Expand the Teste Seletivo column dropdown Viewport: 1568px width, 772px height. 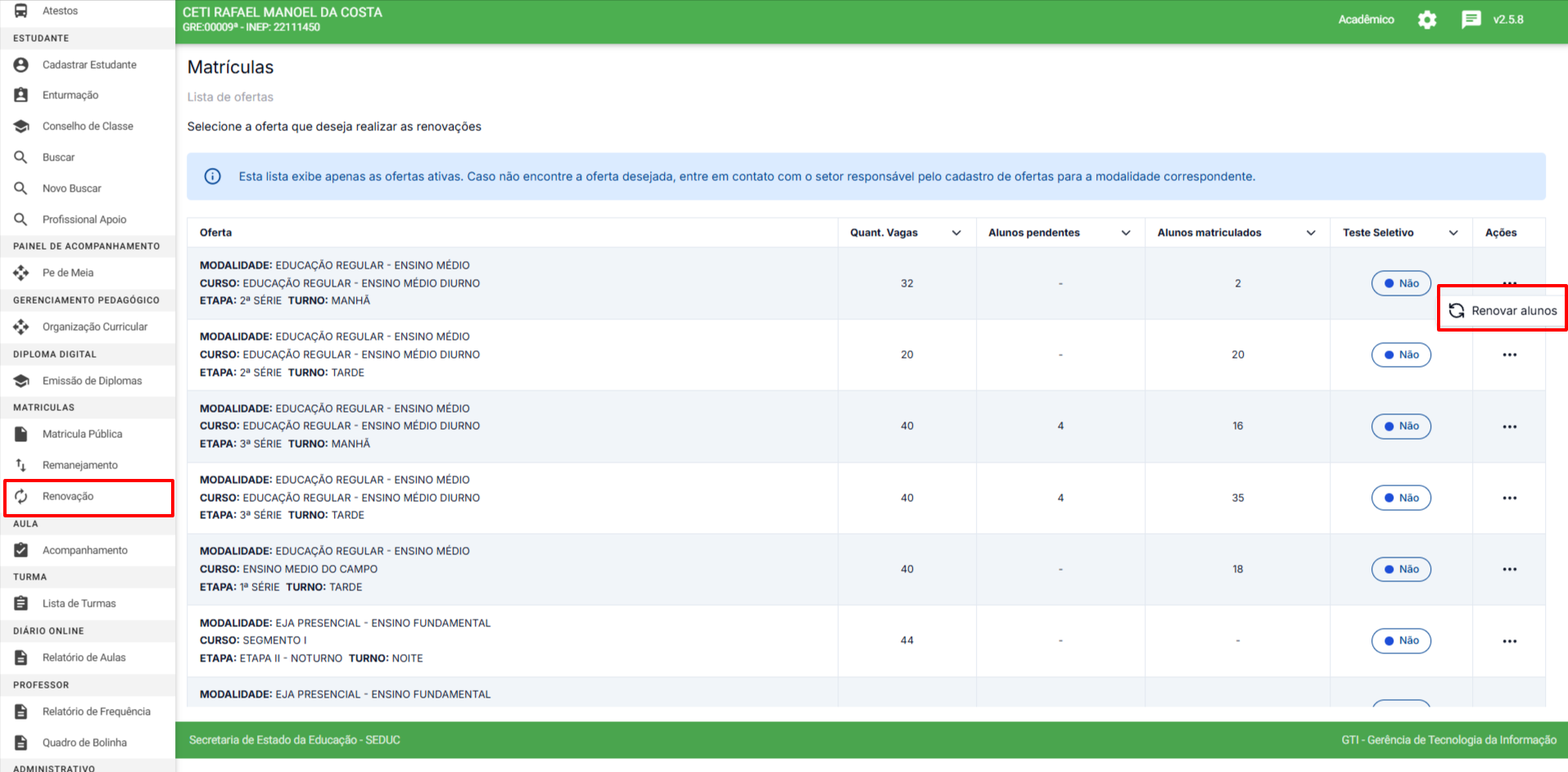tap(1453, 233)
